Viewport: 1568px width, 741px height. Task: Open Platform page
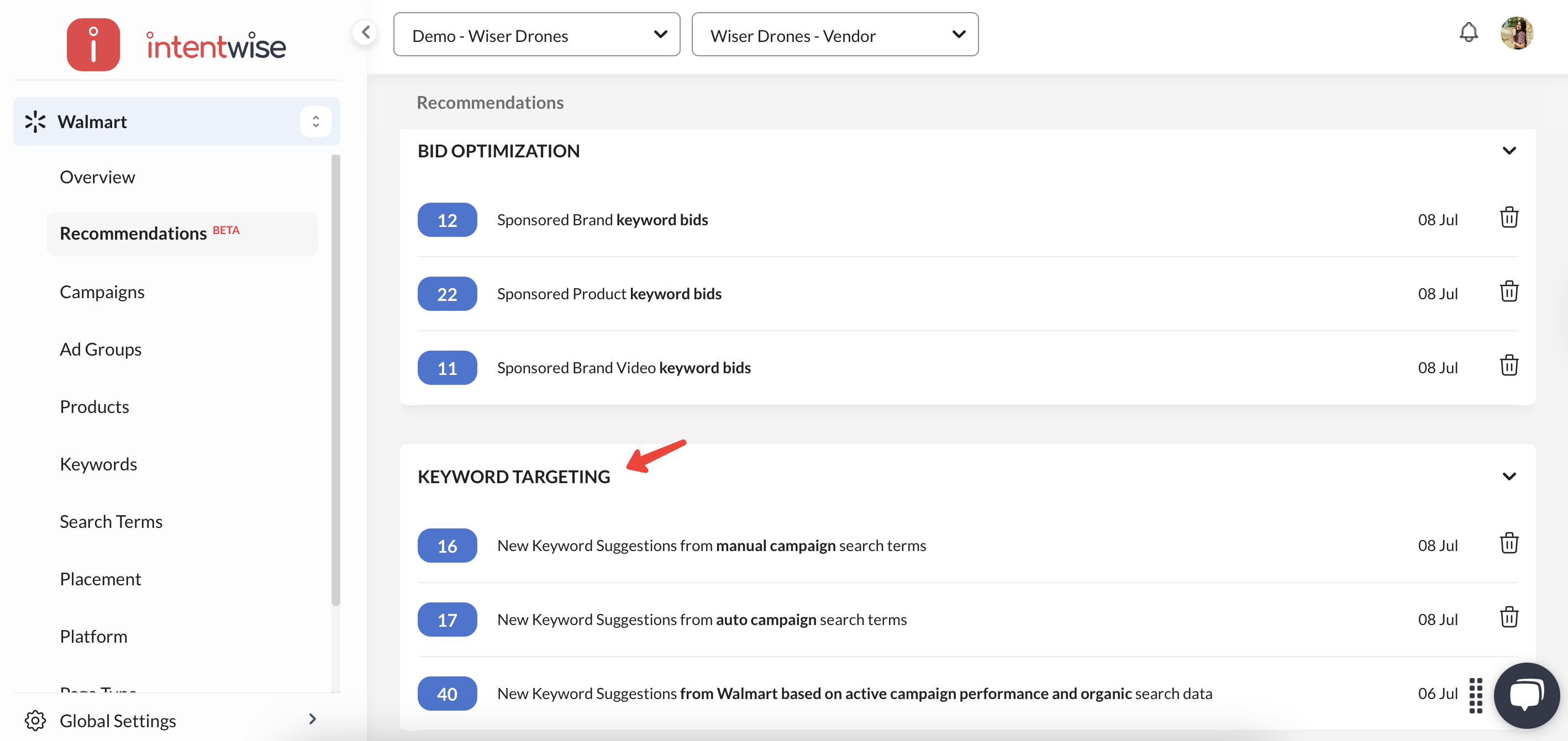tap(93, 636)
